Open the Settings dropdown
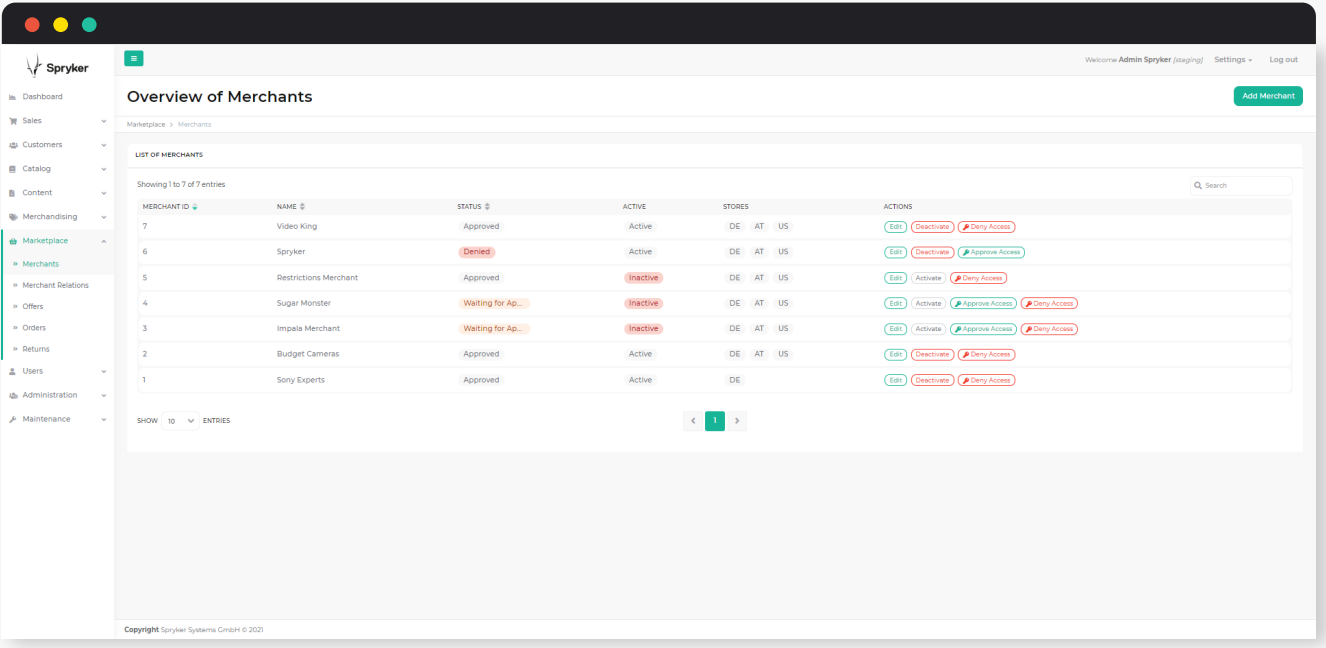The height and width of the screenshot is (648, 1326). pyautogui.click(x=1233, y=60)
